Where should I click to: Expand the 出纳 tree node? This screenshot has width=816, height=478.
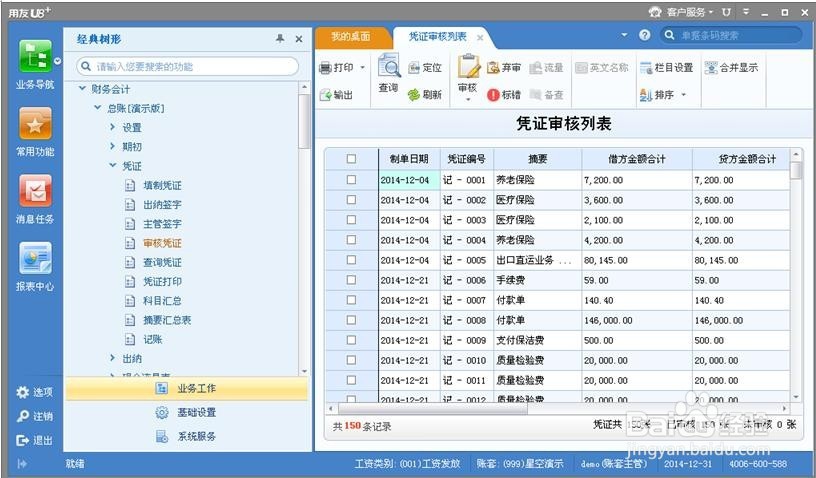click(x=112, y=358)
